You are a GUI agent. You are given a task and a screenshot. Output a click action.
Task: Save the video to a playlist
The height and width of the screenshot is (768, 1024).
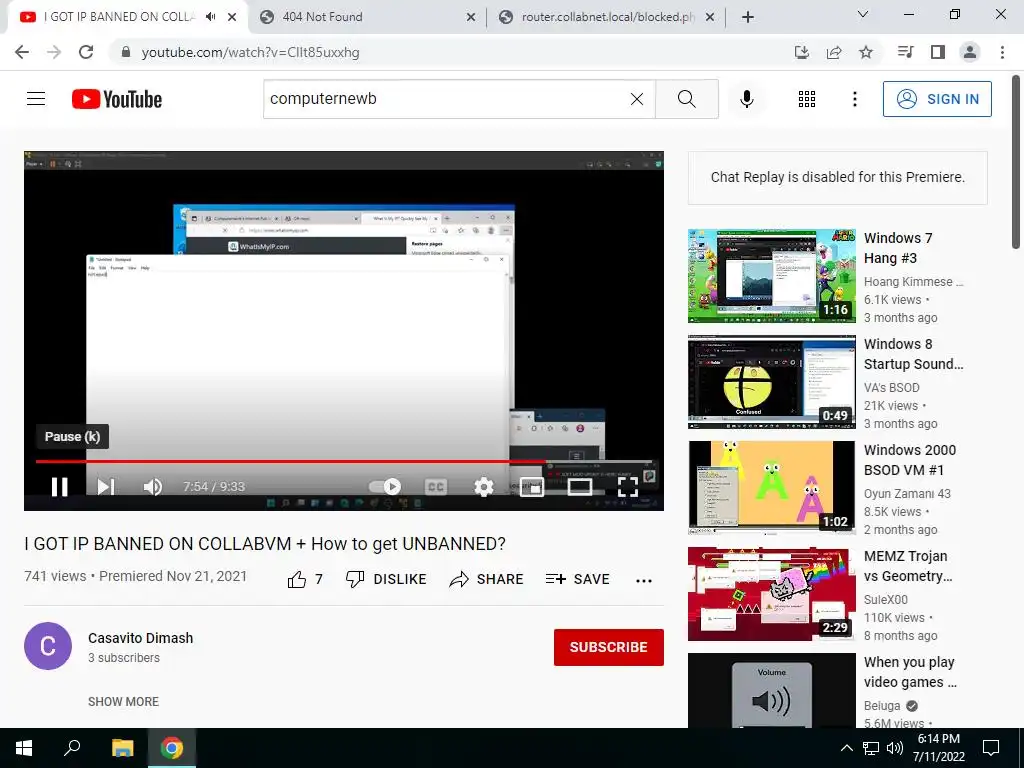(x=577, y=579)
